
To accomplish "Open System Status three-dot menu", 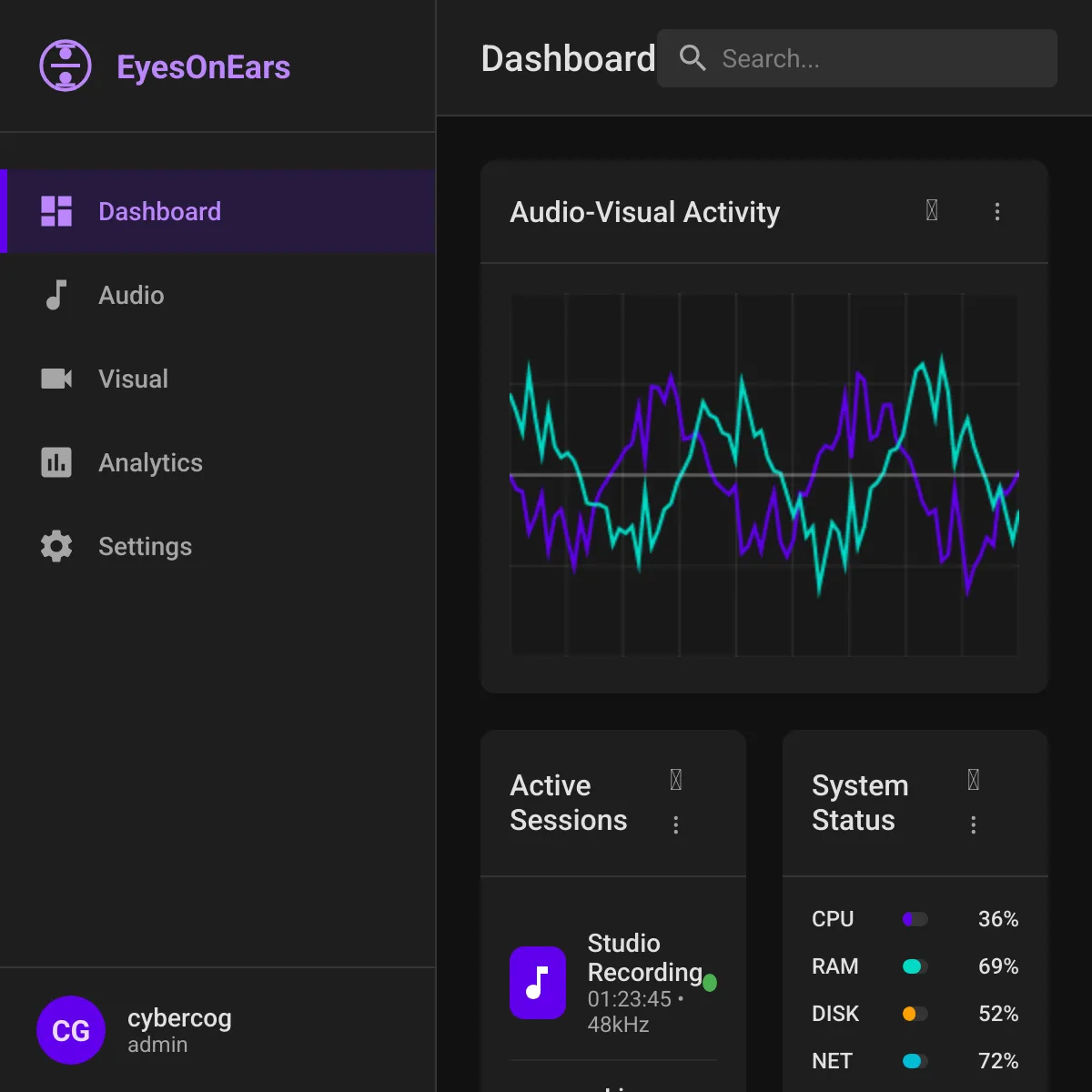I will pos(973,824).
